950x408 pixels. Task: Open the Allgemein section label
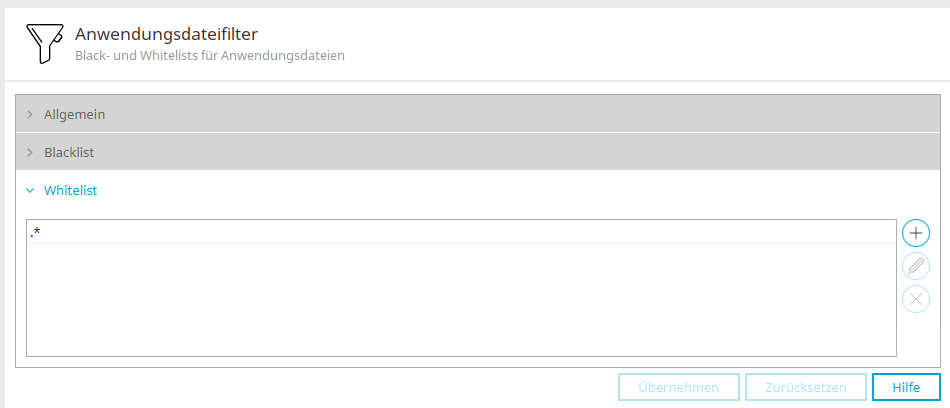75,115
